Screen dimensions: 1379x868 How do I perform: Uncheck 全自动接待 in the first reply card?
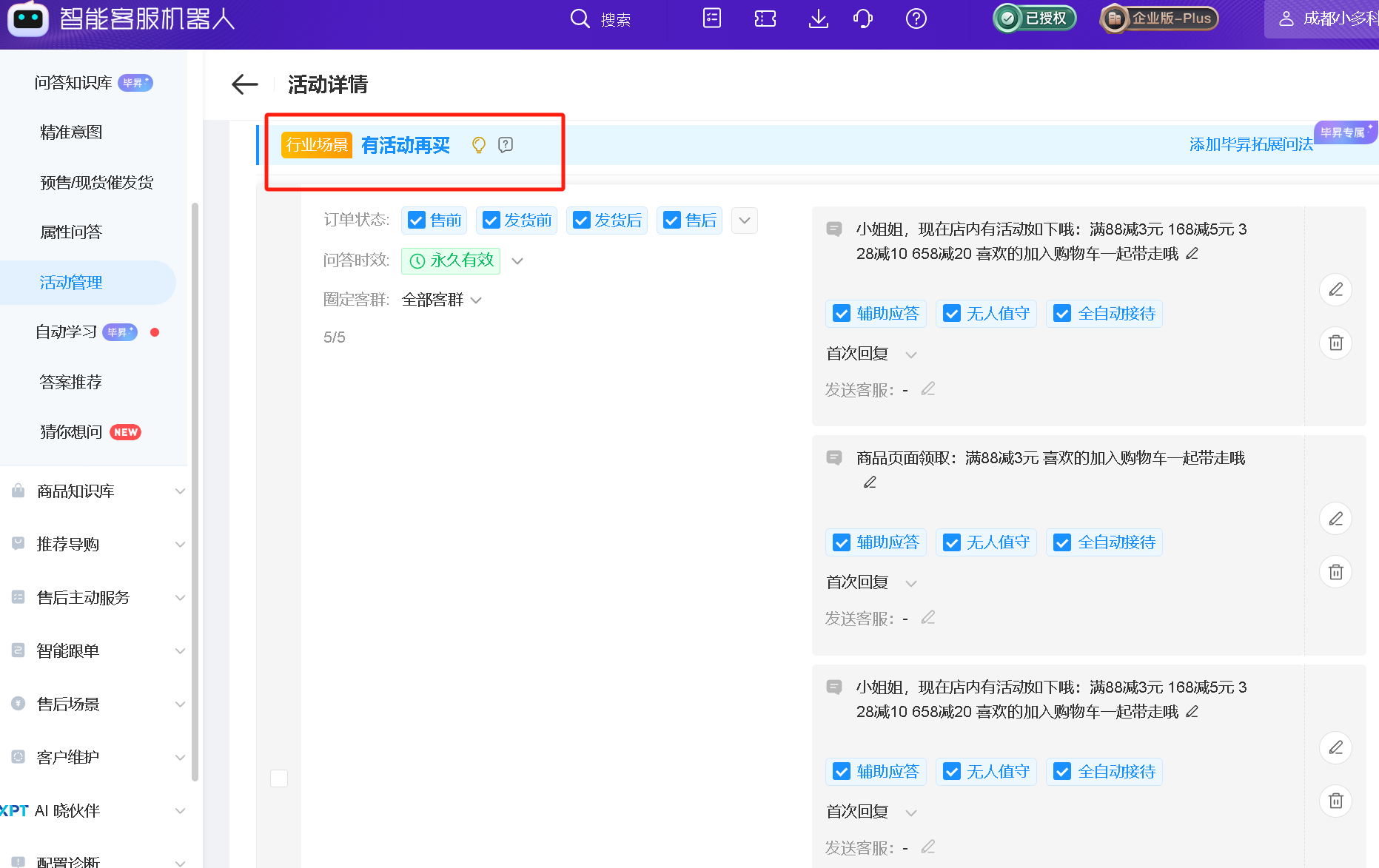click(x=1062, y=314)
